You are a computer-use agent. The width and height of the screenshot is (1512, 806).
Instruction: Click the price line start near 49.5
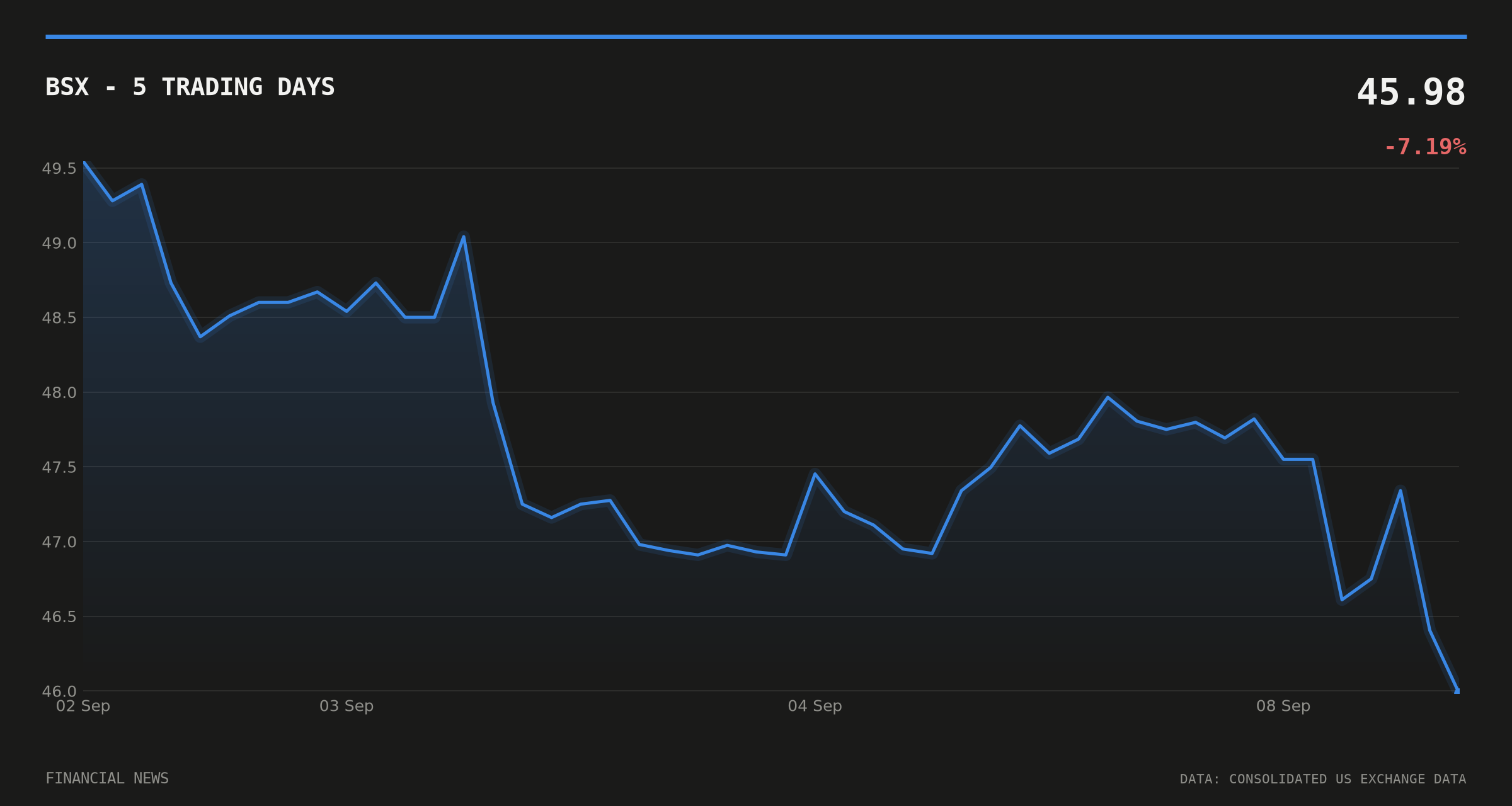(84, 162)
